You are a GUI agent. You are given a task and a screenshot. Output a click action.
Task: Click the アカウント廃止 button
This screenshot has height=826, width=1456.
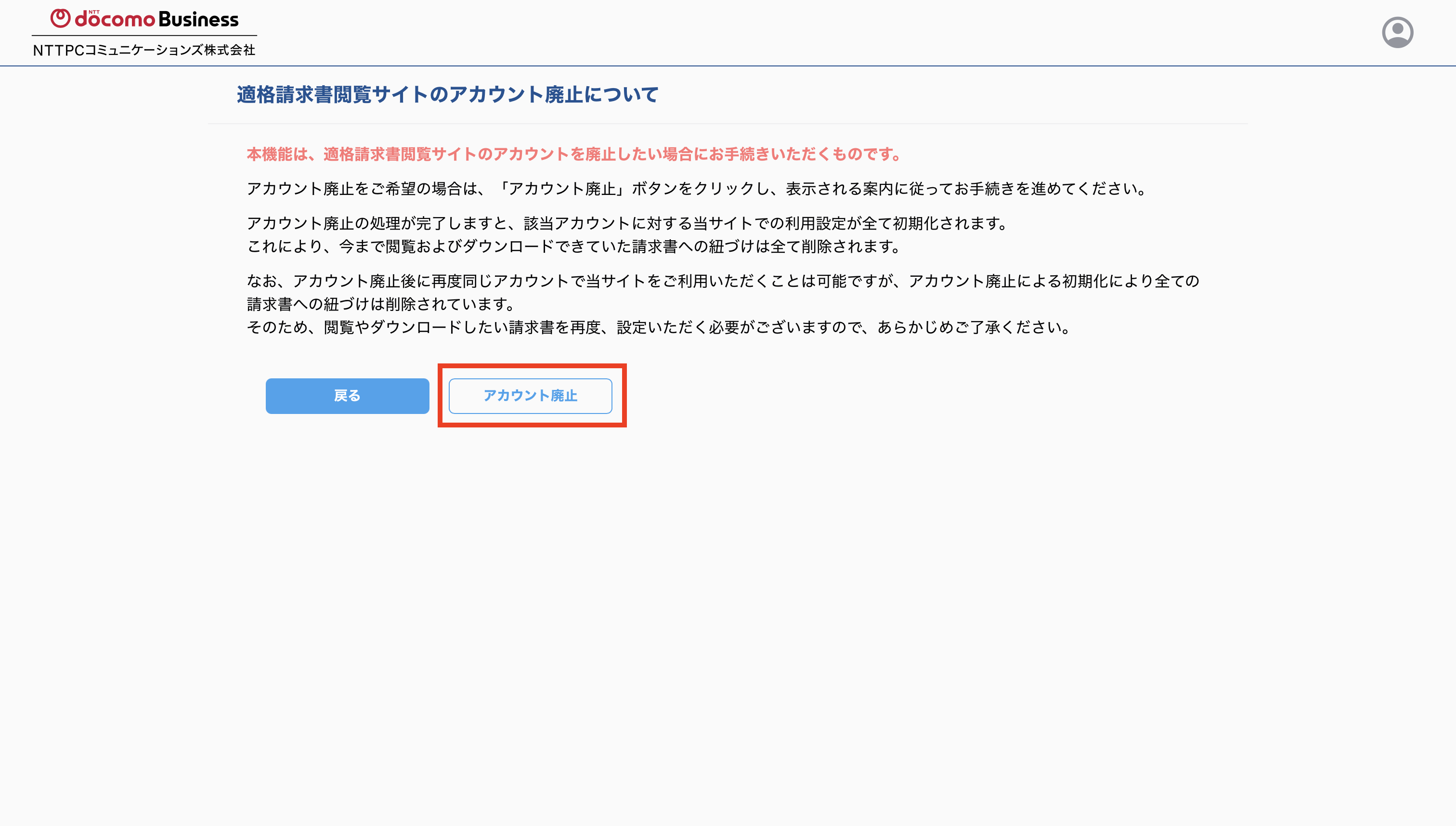530,395
